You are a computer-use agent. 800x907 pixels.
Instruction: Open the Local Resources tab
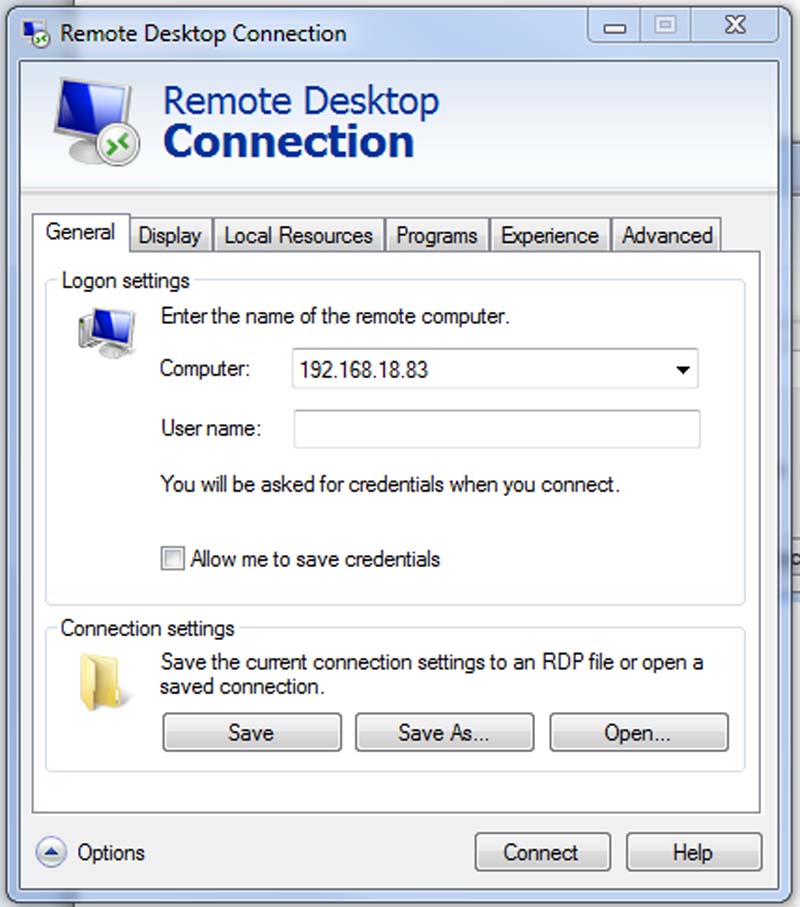pyautogui.click(x=298, y=236)
